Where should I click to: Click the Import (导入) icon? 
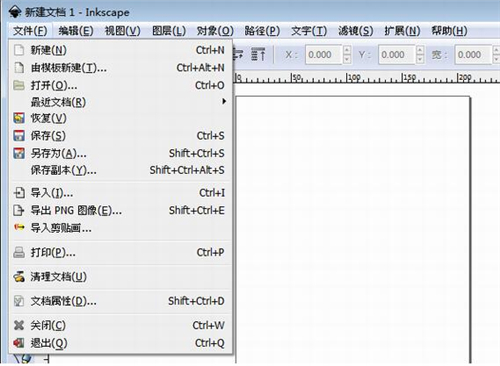(19, 193)
